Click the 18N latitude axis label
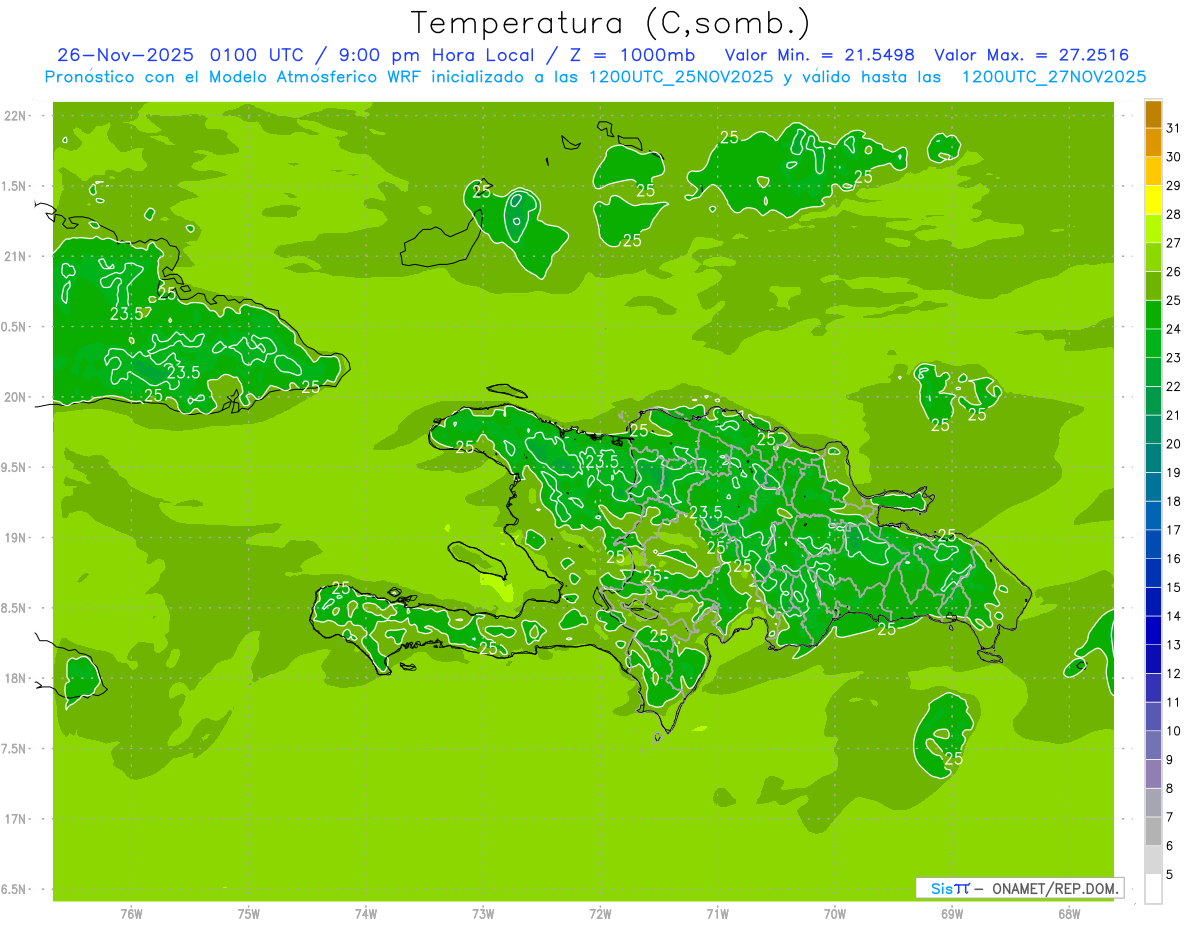The width and height of the screenshot is (1200, 927). point(16,678)
